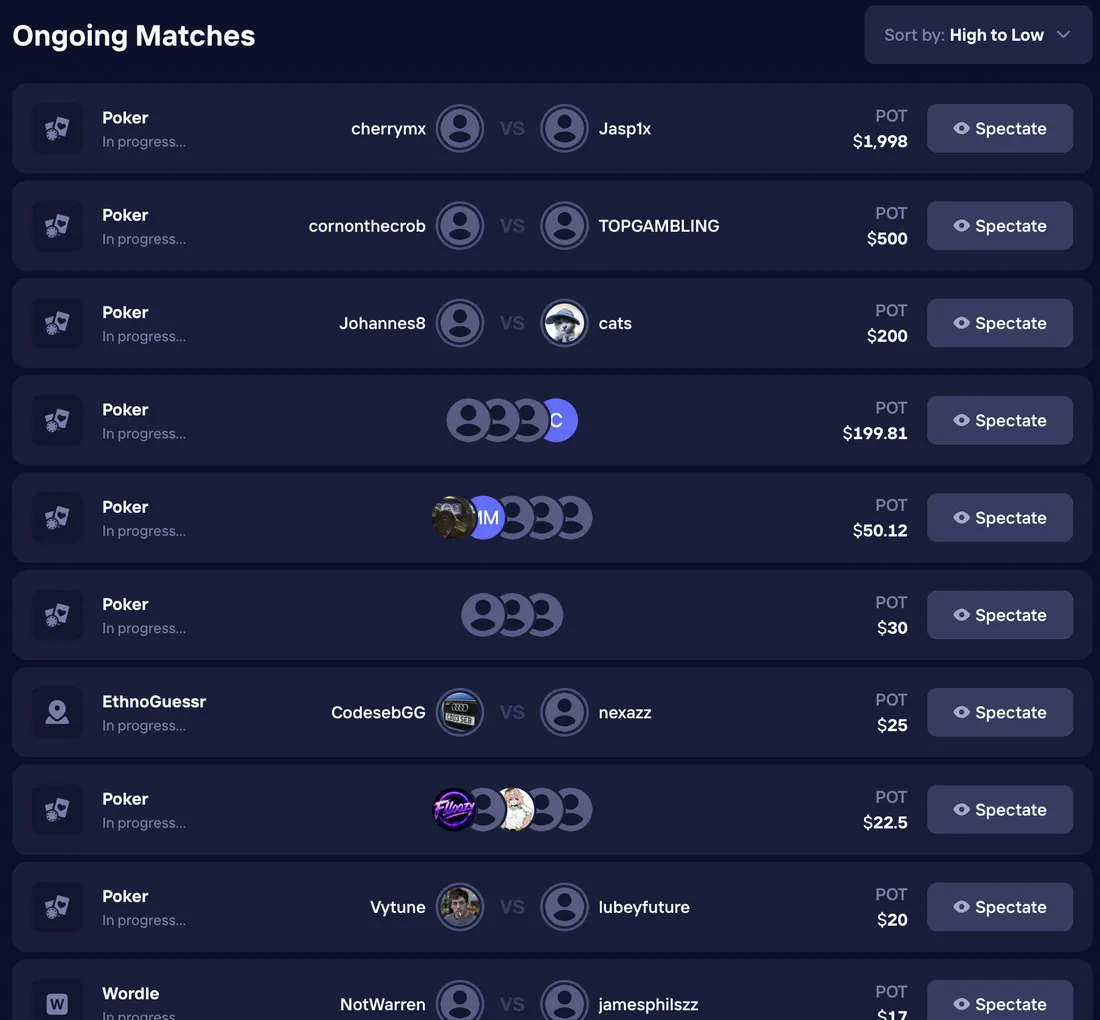Image resolution: width=1100 pixels, height=1020 pixels.
Task: Click the Wordle W game icon
Action: coord(57,1003)
